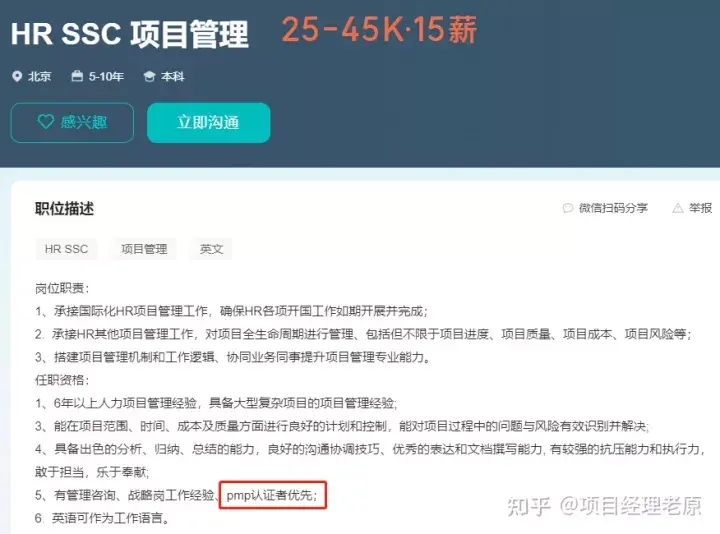Viewport: 720px width, 534px height.
Task: Click the 任职资格 heading line
Action: click(62, 380)
